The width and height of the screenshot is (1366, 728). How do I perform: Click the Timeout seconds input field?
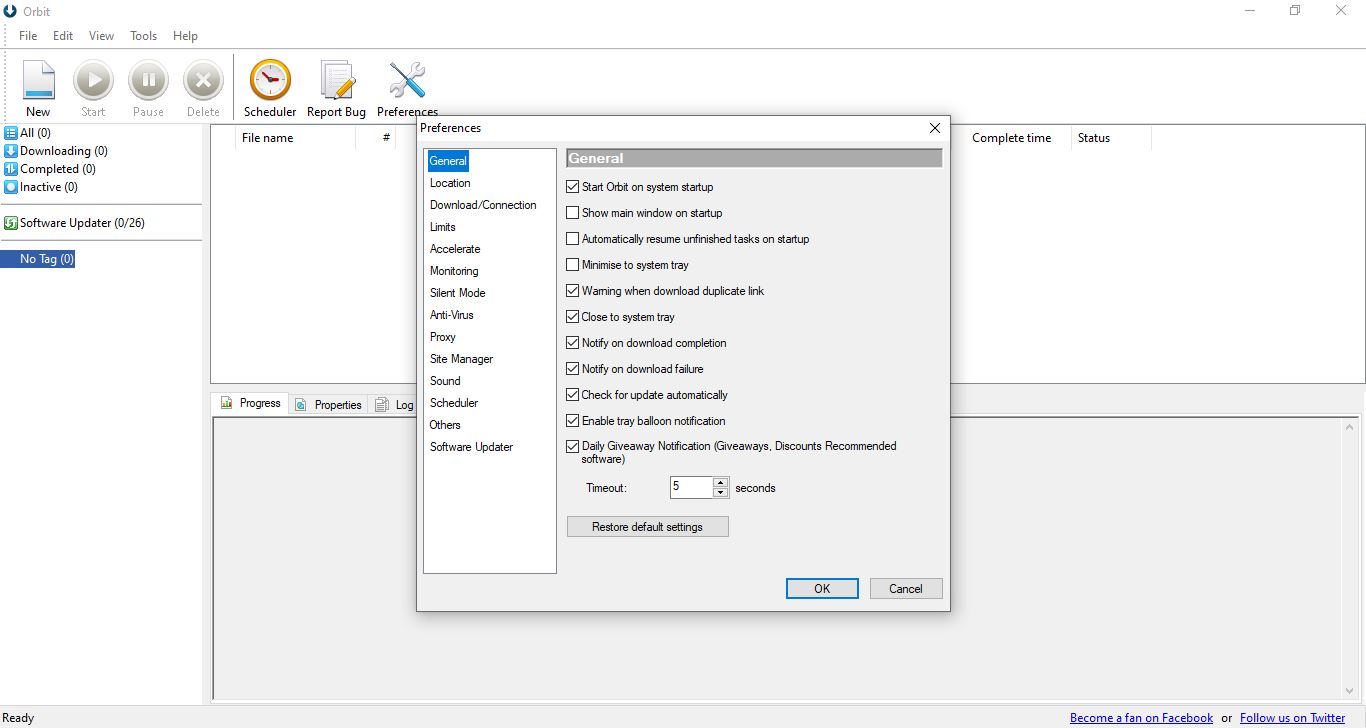click(691, 488)
